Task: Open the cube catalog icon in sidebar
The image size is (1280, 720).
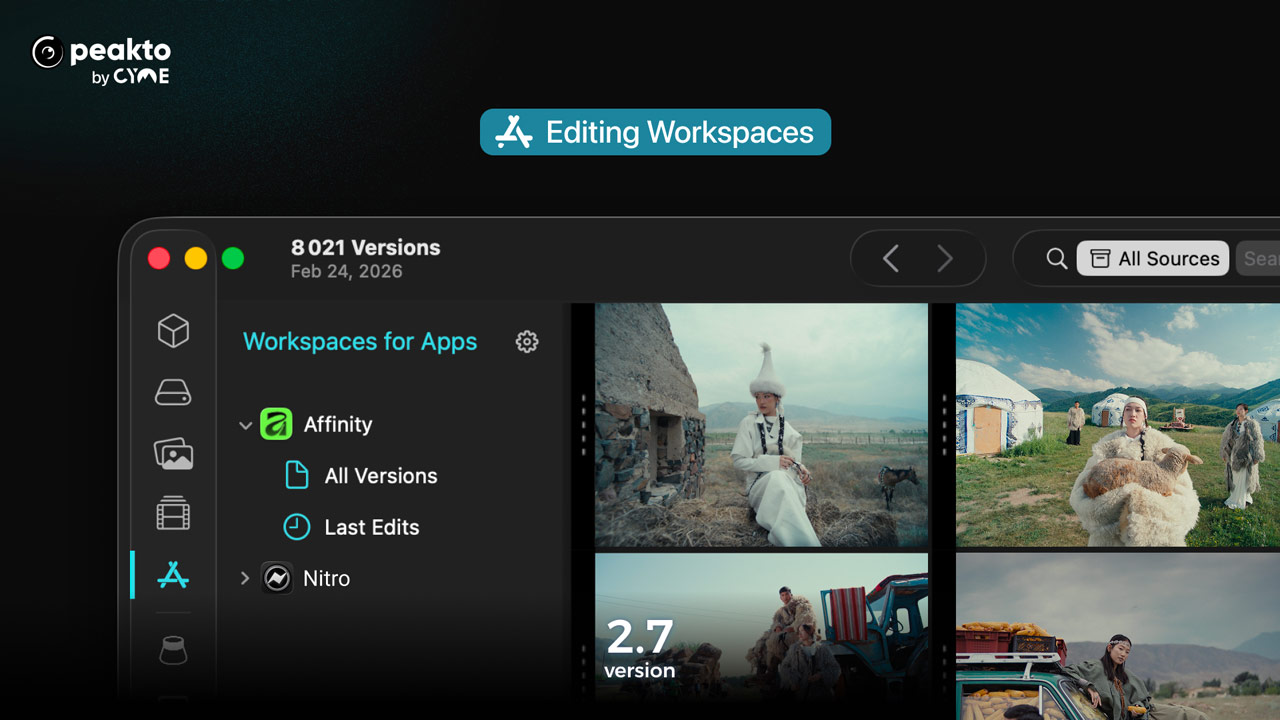Action: 173,331
